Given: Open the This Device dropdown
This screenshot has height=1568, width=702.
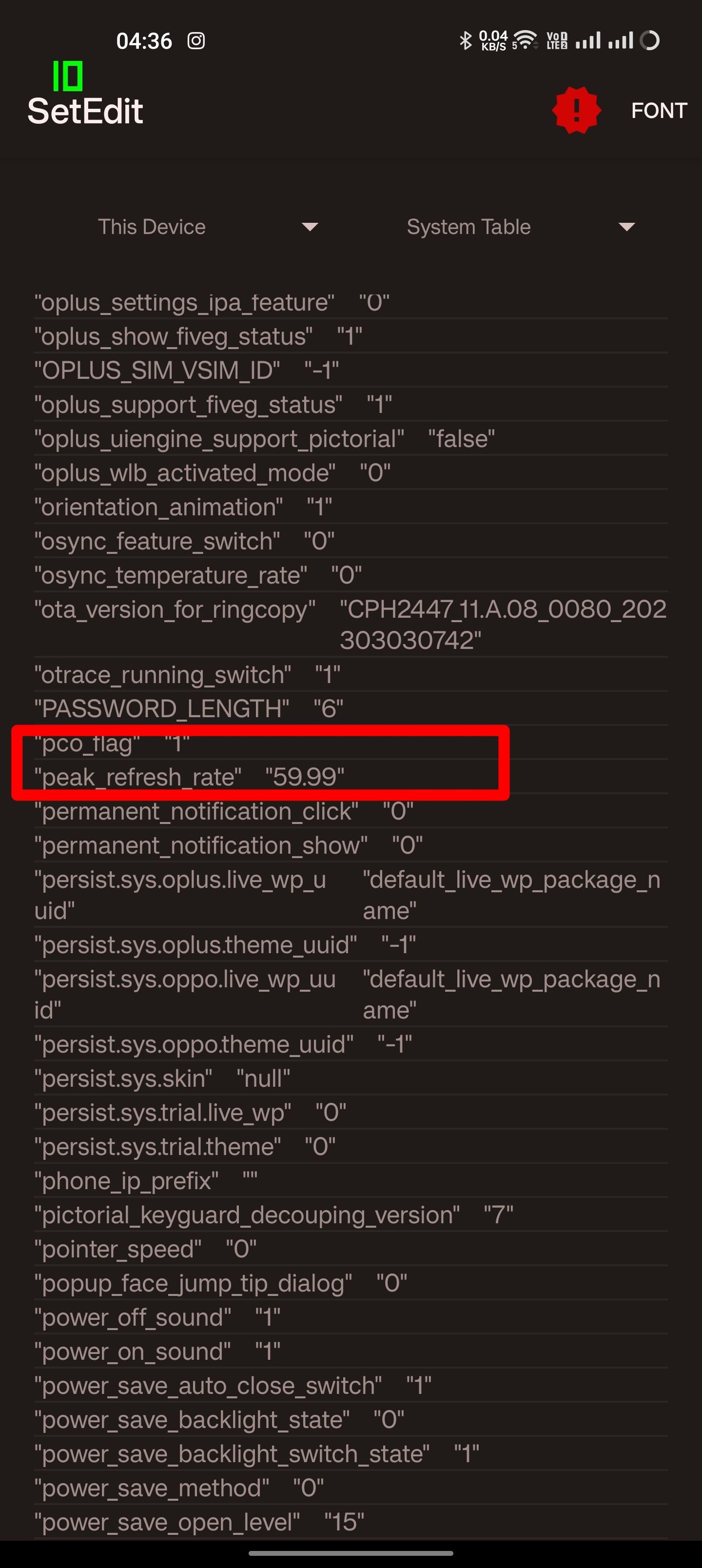Looking at the screenshot, I should pyautogui.click(x=152, y=226).
